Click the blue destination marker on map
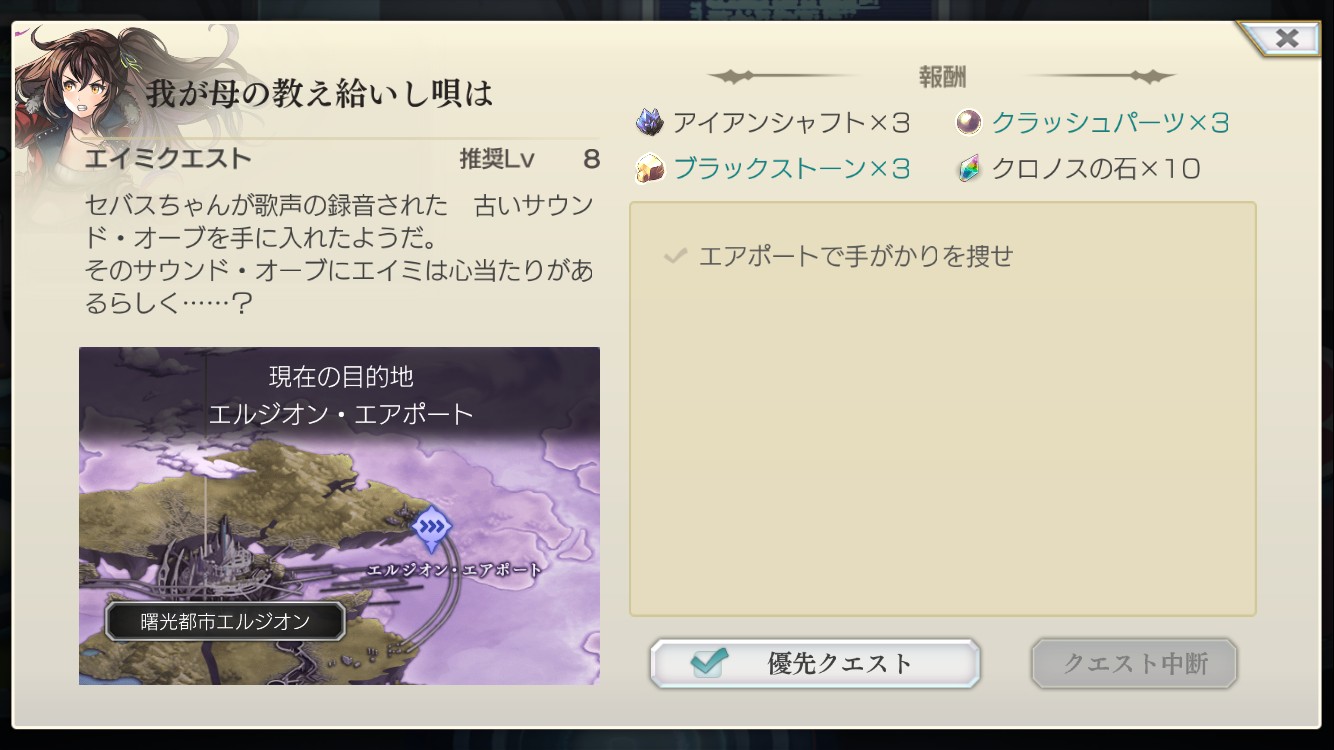 pyautogui.click(x=431, y=527)
